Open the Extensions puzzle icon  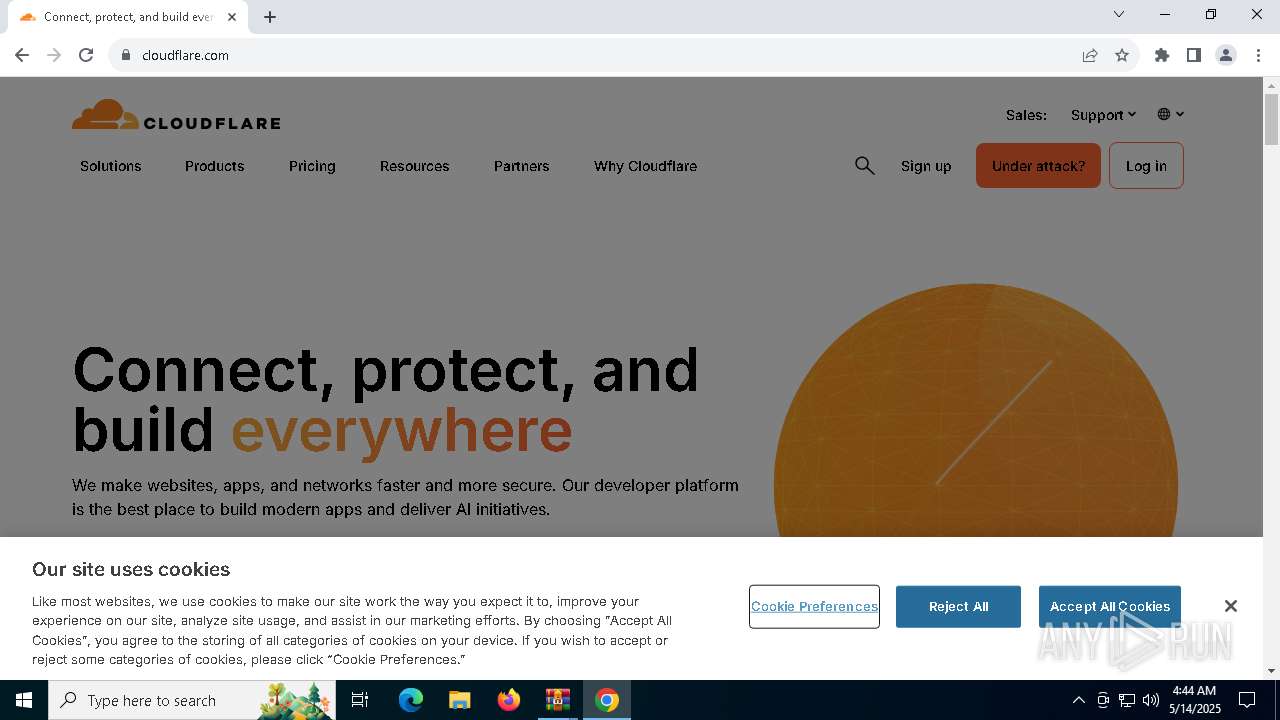[x=1162, y=55]
